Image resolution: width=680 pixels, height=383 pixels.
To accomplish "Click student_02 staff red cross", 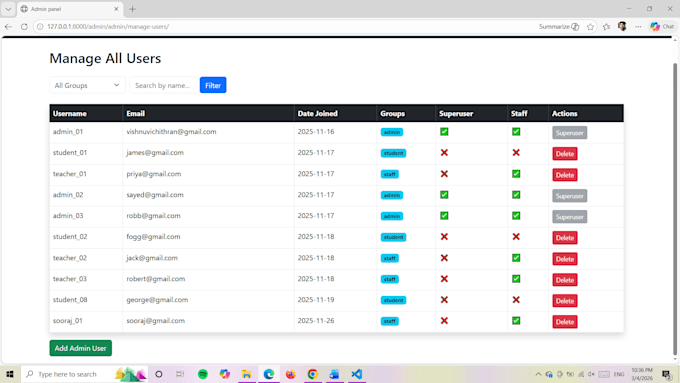I will [516, 237].
